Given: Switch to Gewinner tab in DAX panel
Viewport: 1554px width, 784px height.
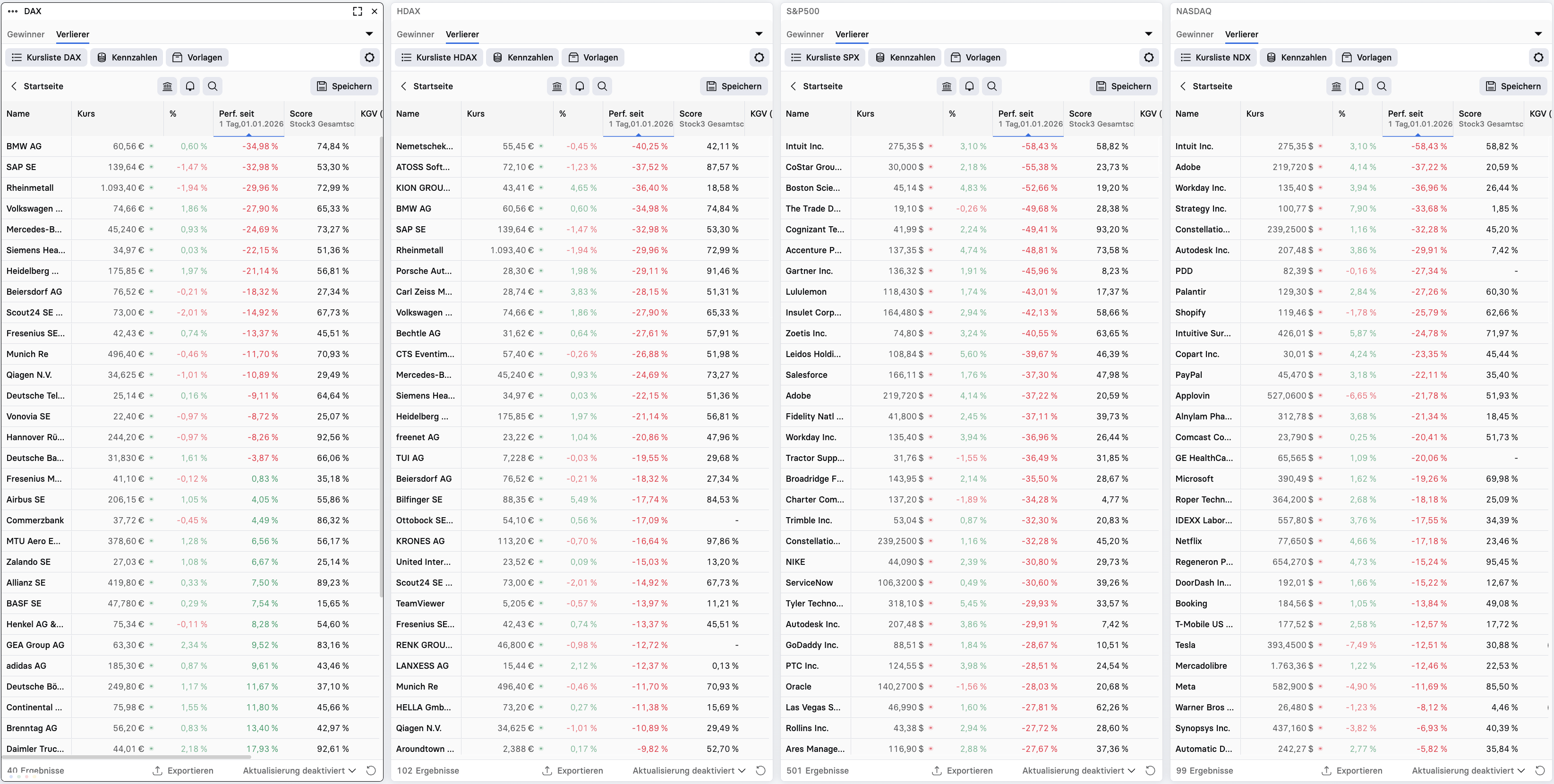Looking at the screenshot, I should (26, 34).
